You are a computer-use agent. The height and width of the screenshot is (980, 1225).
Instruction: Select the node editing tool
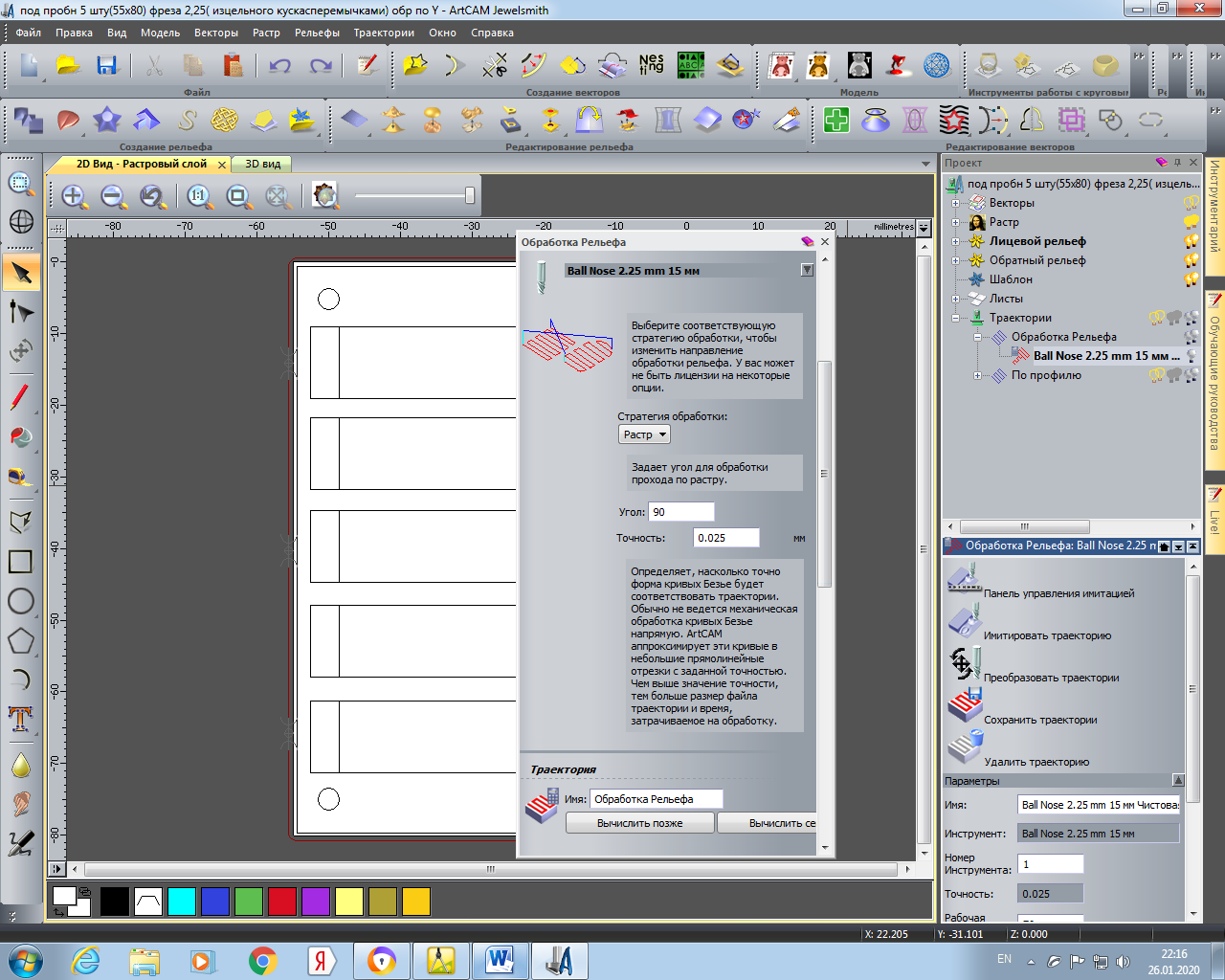click(x=21, y=312)
